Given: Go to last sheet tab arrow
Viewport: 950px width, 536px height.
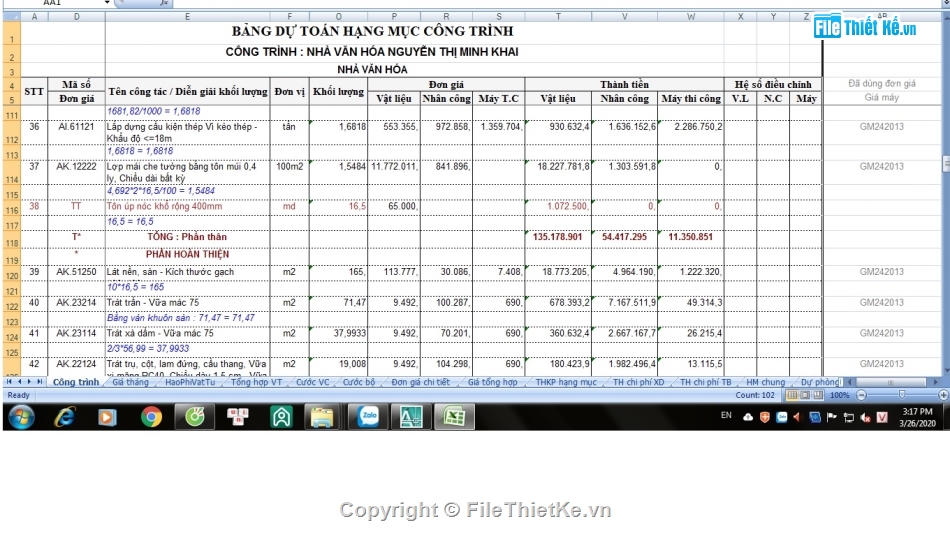Looking at the screenshot, I should pos(40,382).
